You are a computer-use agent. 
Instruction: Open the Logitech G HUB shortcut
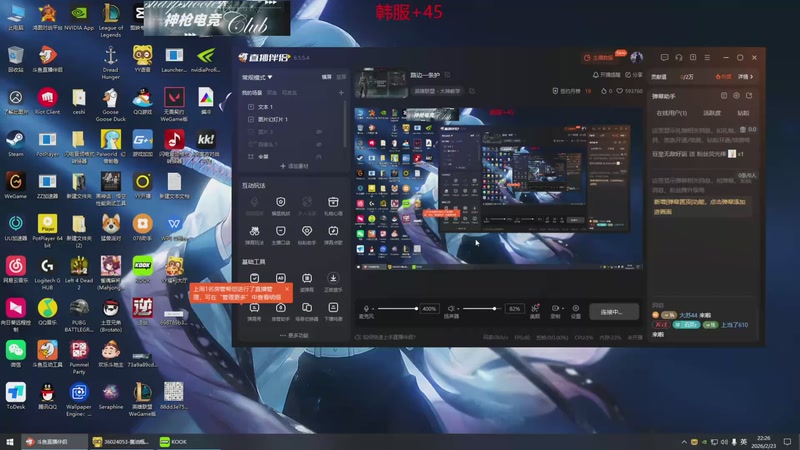pos(47,273)
